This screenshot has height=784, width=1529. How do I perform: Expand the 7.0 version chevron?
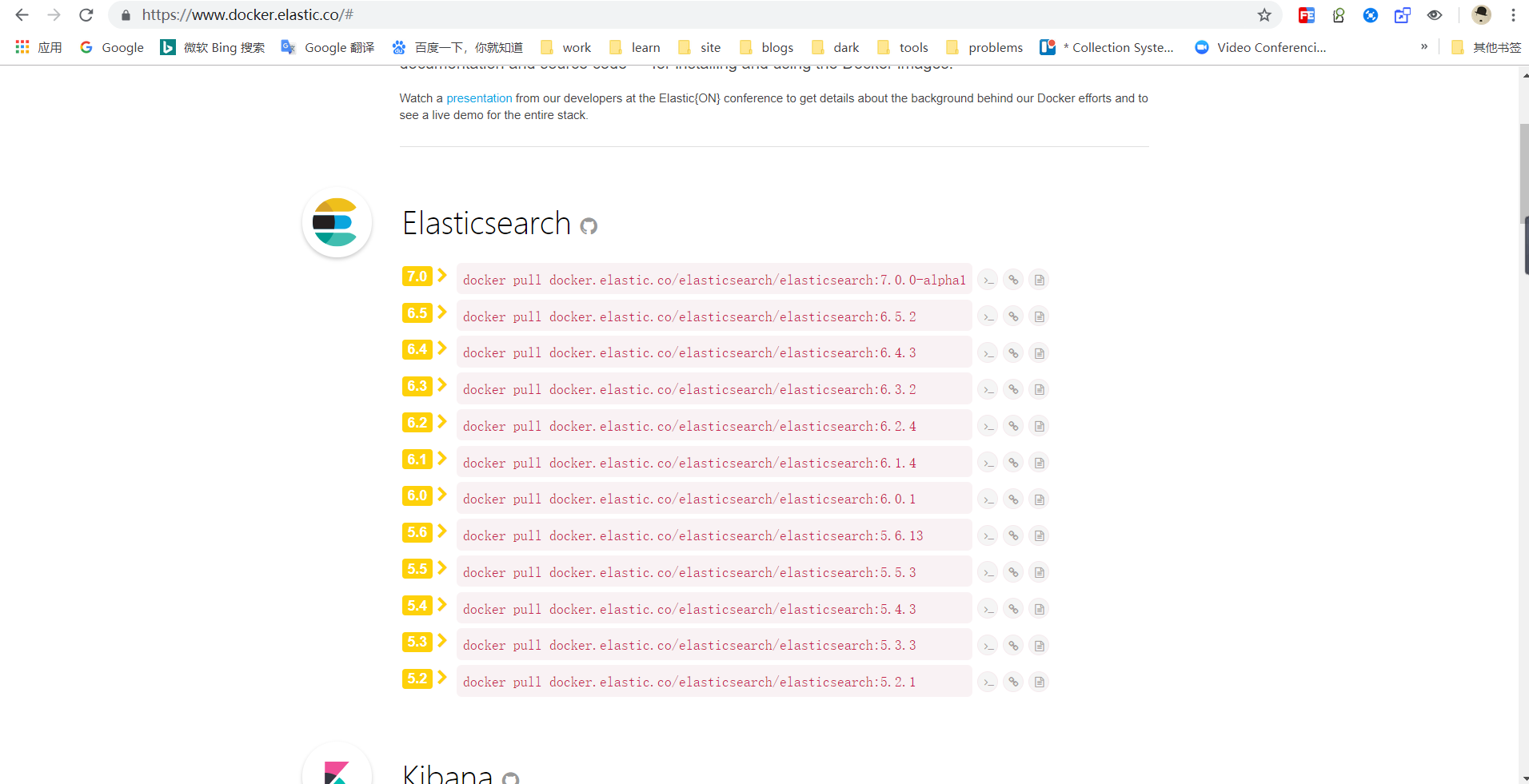click(442, 275)
